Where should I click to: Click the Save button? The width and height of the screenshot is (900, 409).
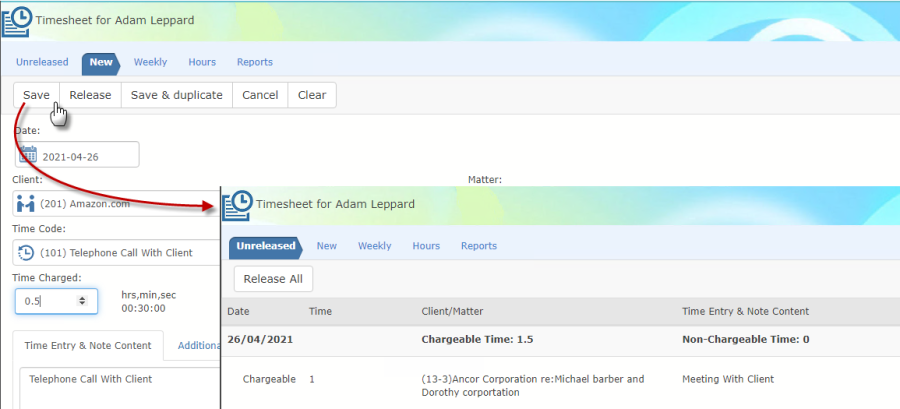point(37,95)
